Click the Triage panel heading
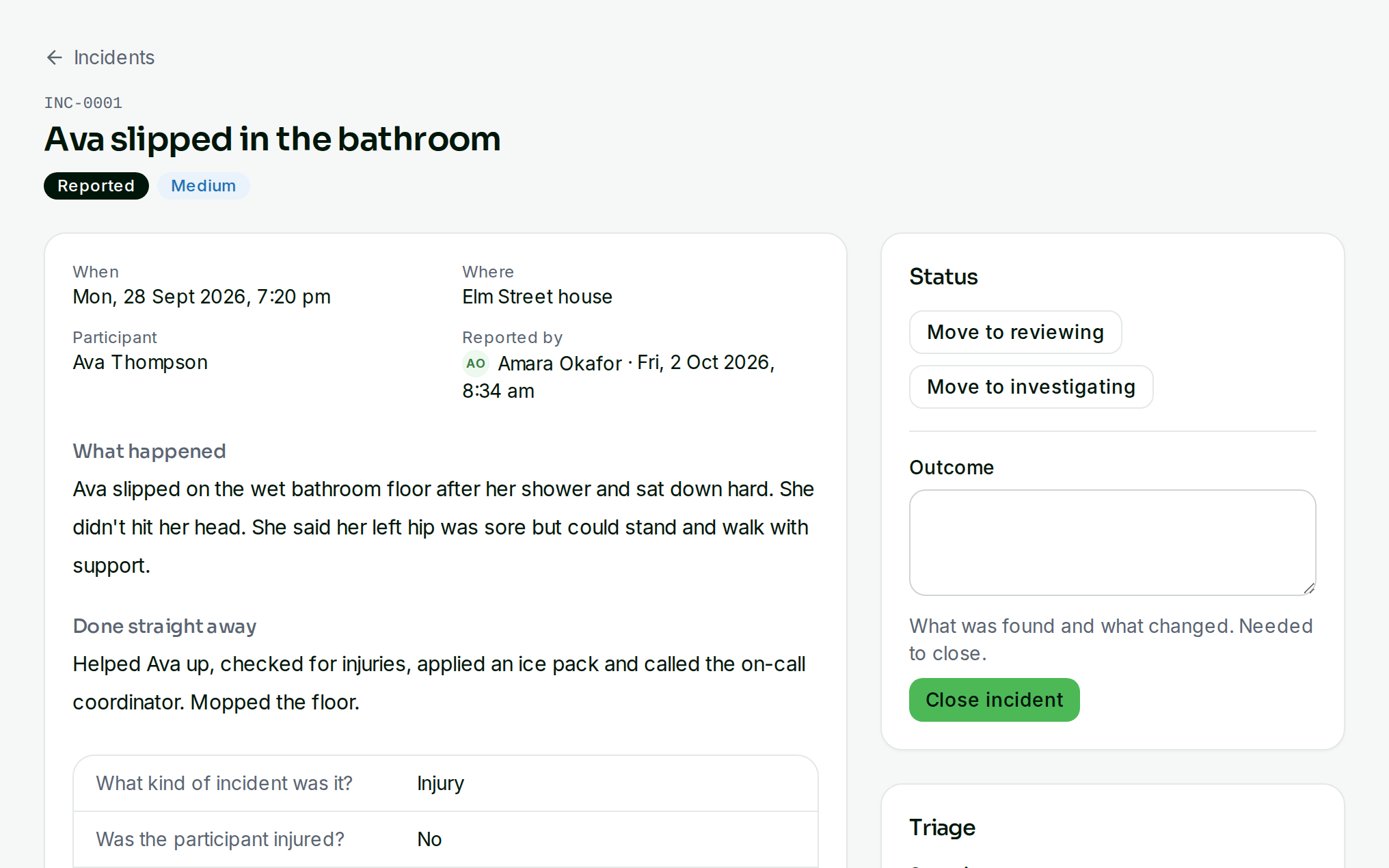Image resolution: width=1389 pixels, height=868 pixels. coord(942,828)
